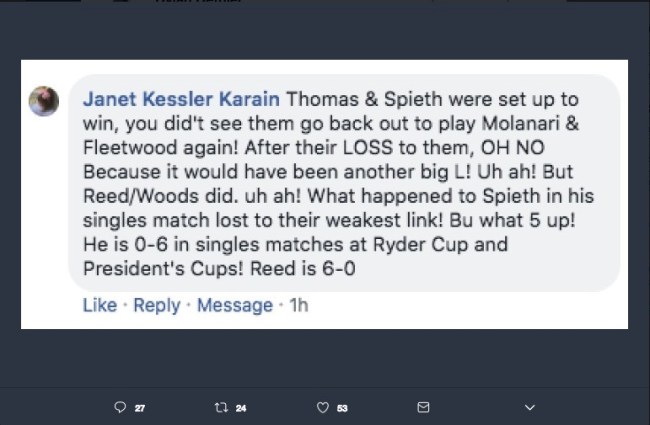Click the Message link under the comment

tap(234, 305)
